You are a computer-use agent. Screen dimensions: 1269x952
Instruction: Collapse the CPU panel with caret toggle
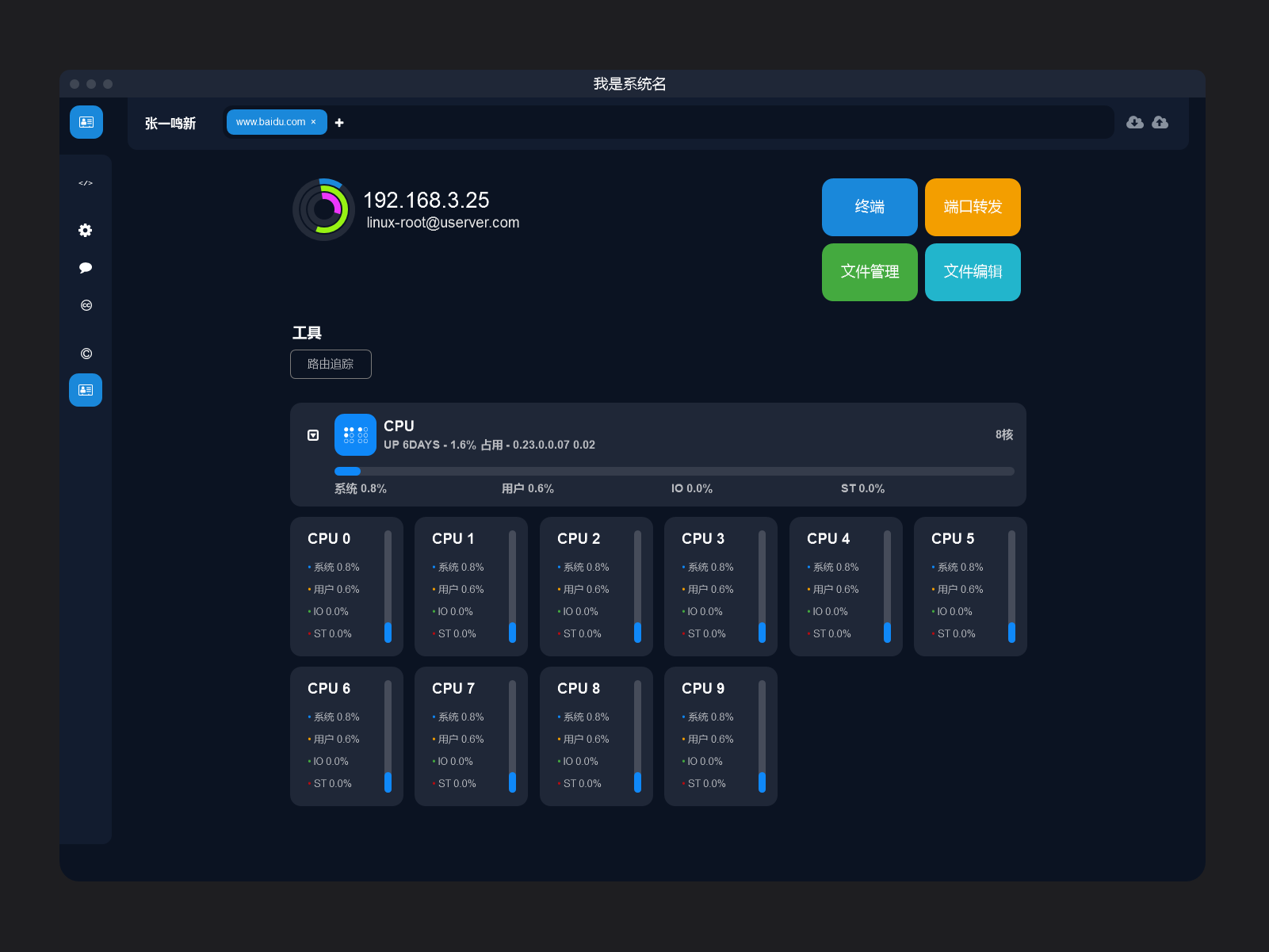pyautogui.click(x=313, y=435)
